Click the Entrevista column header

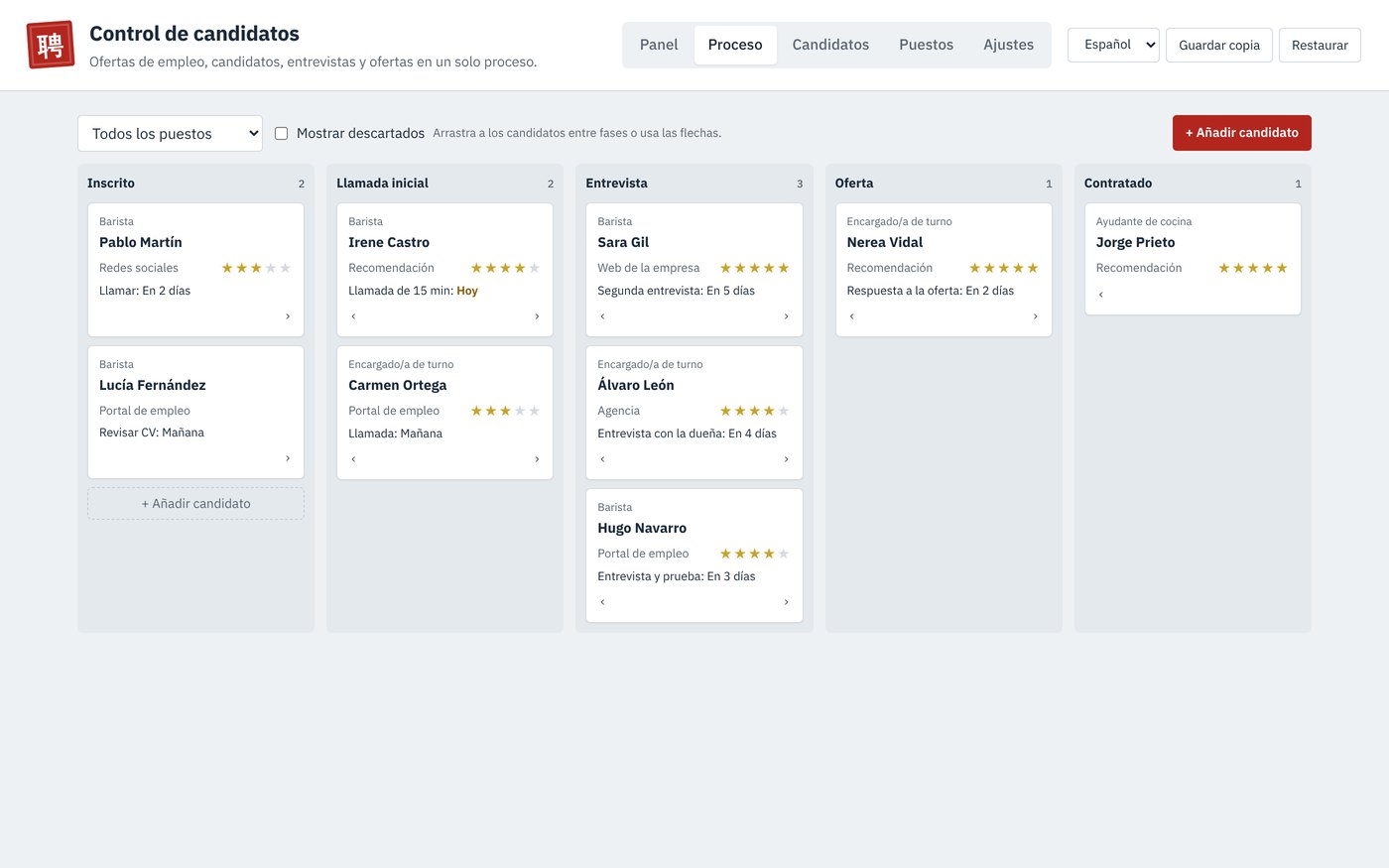coord(616,183)
